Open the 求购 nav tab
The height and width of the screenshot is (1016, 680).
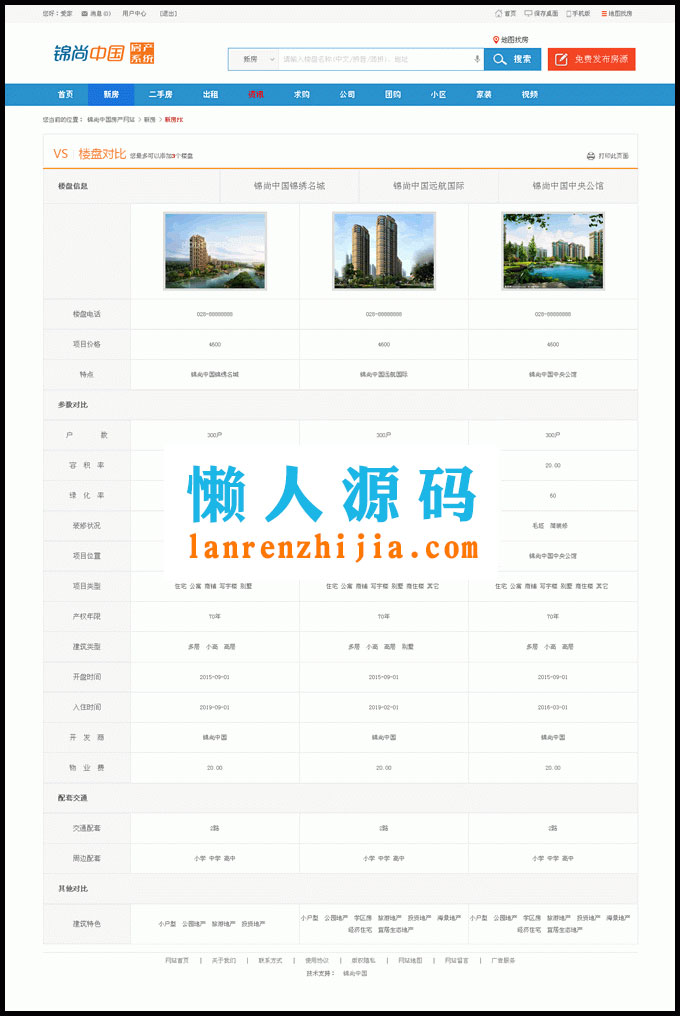[301, 95]
